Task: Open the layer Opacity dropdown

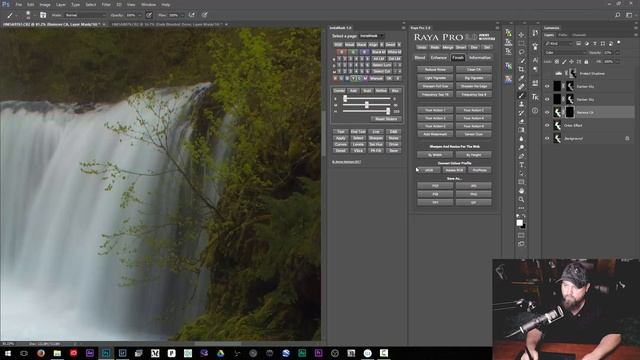Action: click(617, 53)
